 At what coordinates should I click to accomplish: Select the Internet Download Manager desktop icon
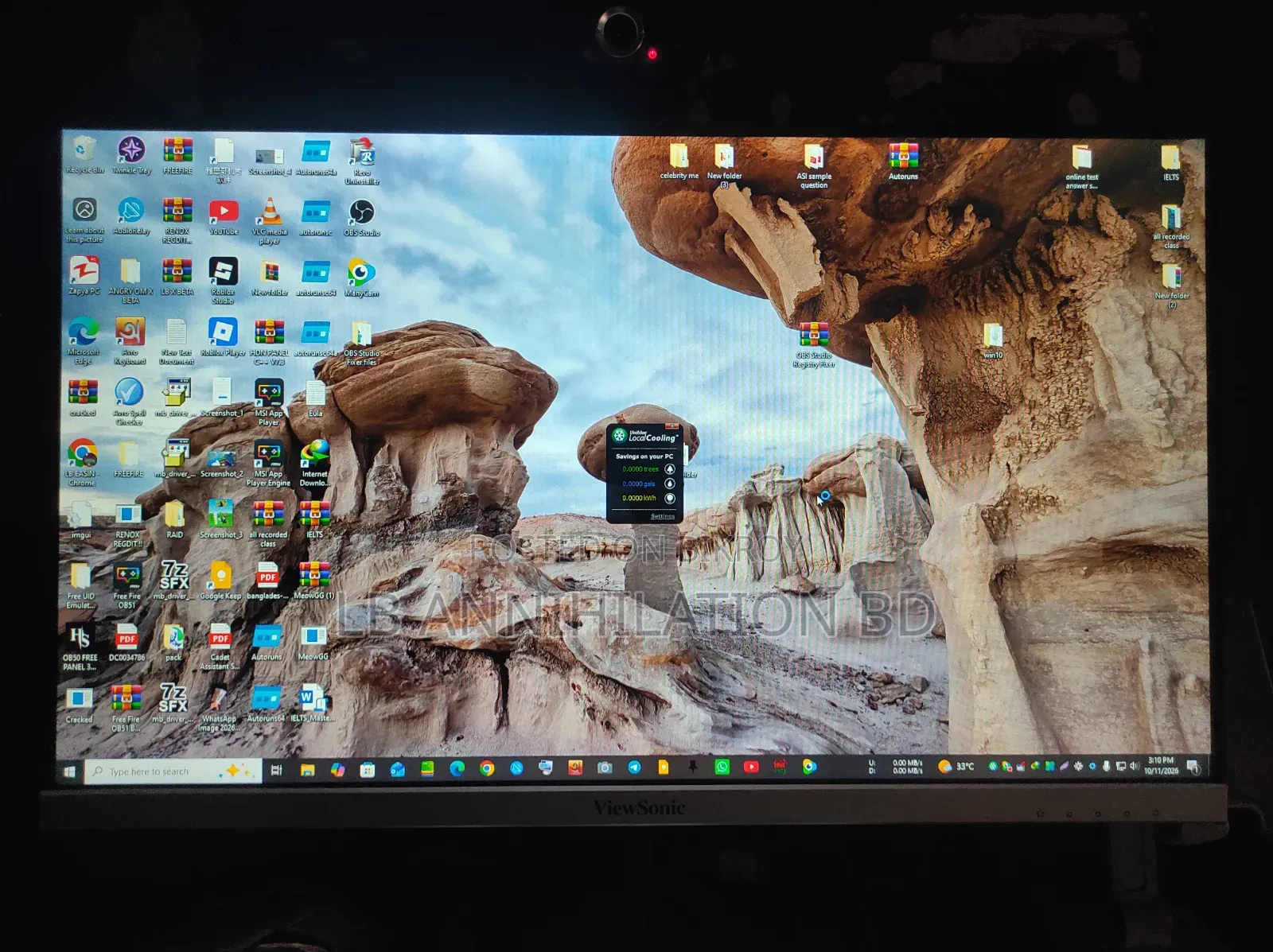(x=315, y=463)
